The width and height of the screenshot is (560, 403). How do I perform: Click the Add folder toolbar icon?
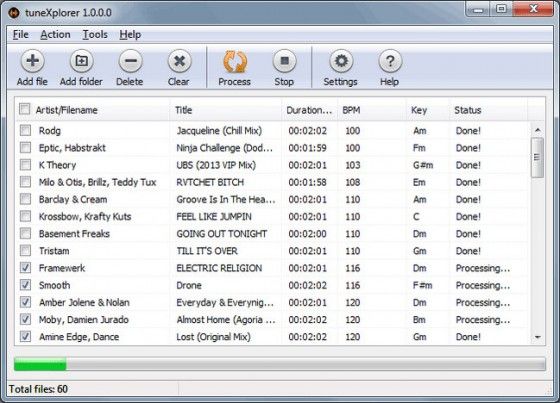point(81,61)
